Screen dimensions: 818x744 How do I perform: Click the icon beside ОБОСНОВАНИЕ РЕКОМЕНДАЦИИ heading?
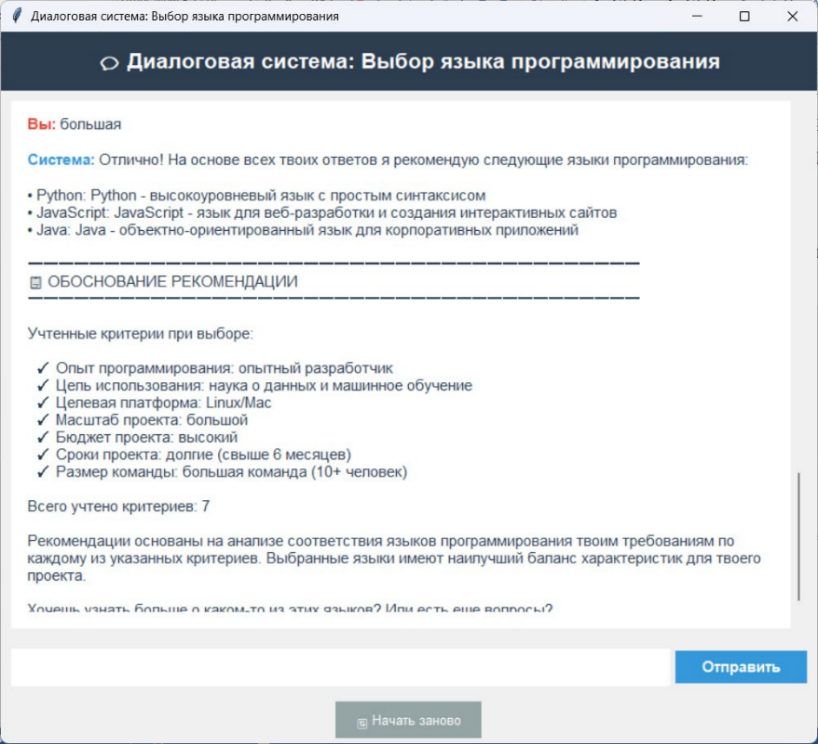coord(36,283)
